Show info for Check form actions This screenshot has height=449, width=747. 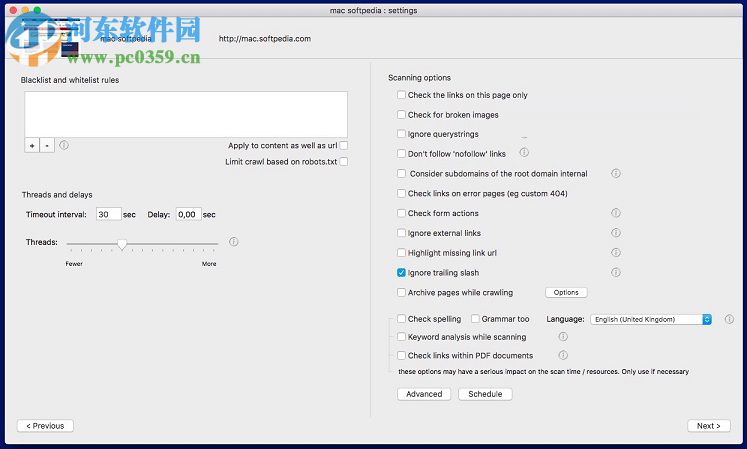click(616, 213)
